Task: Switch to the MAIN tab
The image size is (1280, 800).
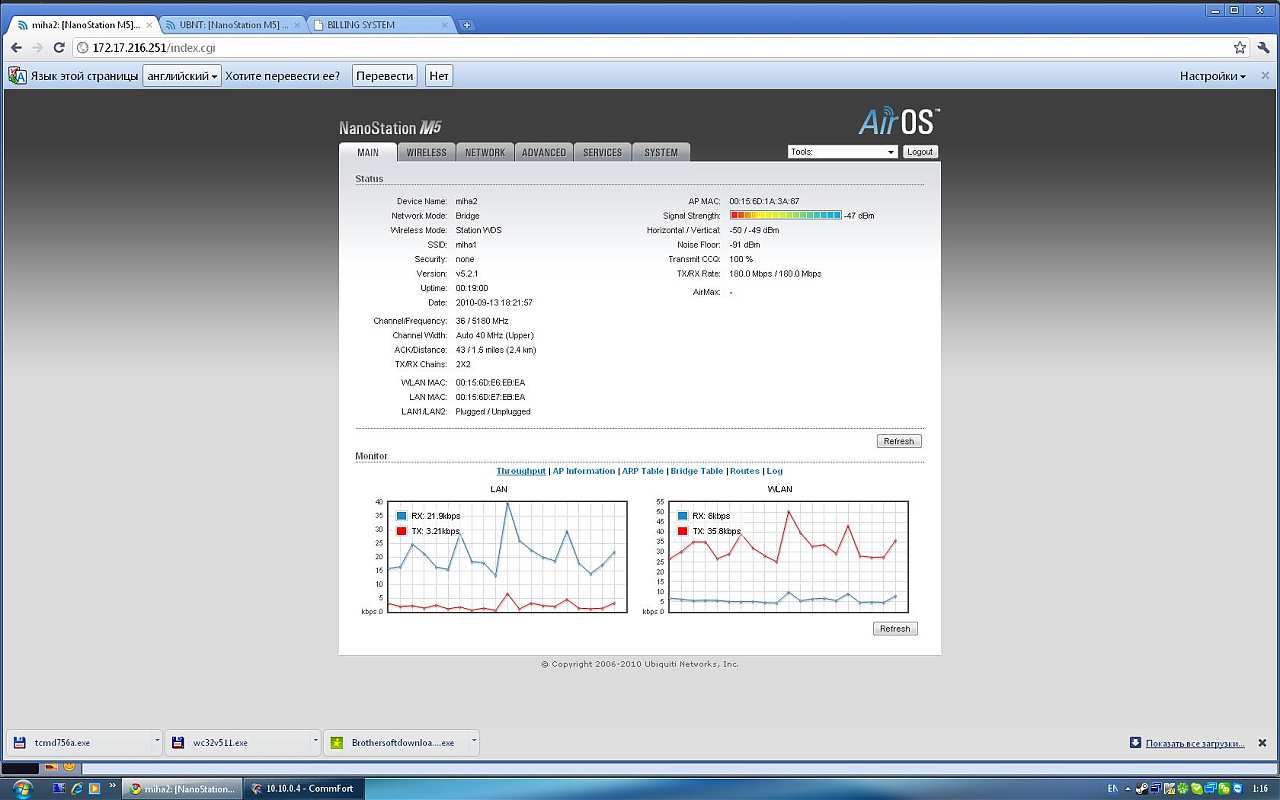Action: (368, 152)
